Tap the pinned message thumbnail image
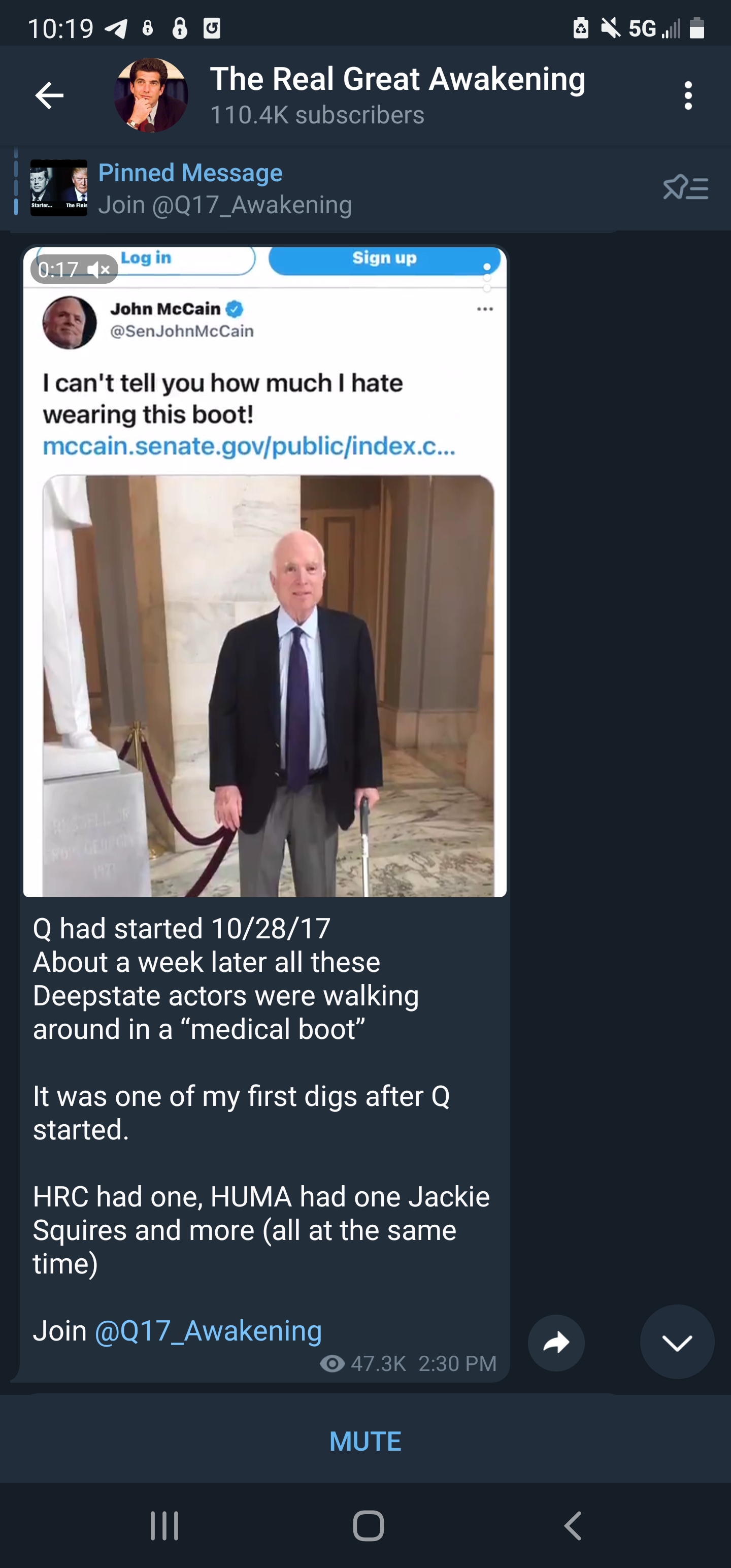Screen dimensions: 731x1568 59,188
